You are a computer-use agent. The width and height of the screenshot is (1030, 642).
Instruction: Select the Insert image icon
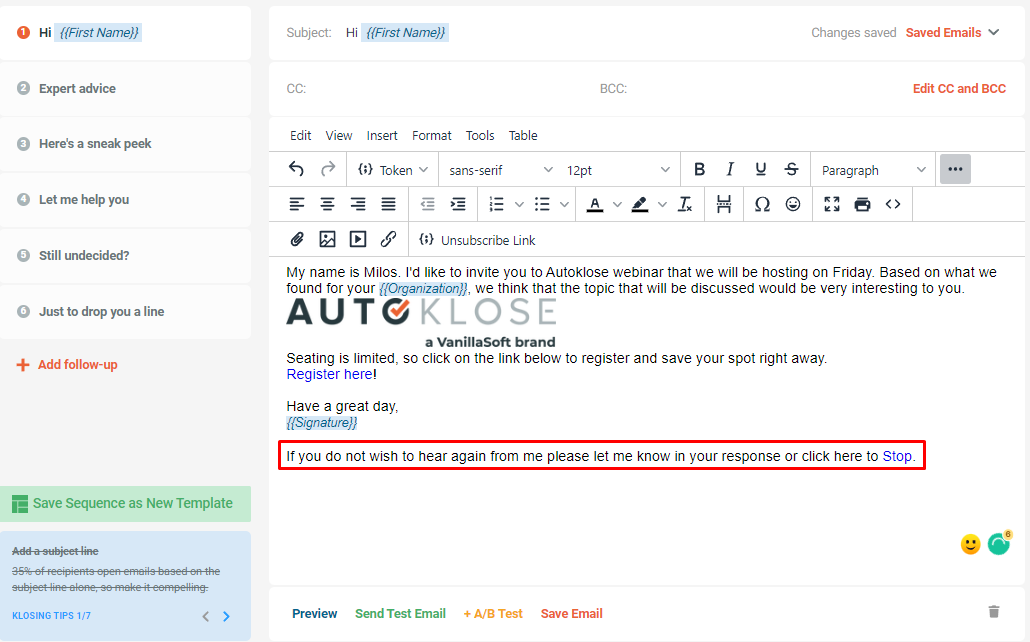pos(327,239)
